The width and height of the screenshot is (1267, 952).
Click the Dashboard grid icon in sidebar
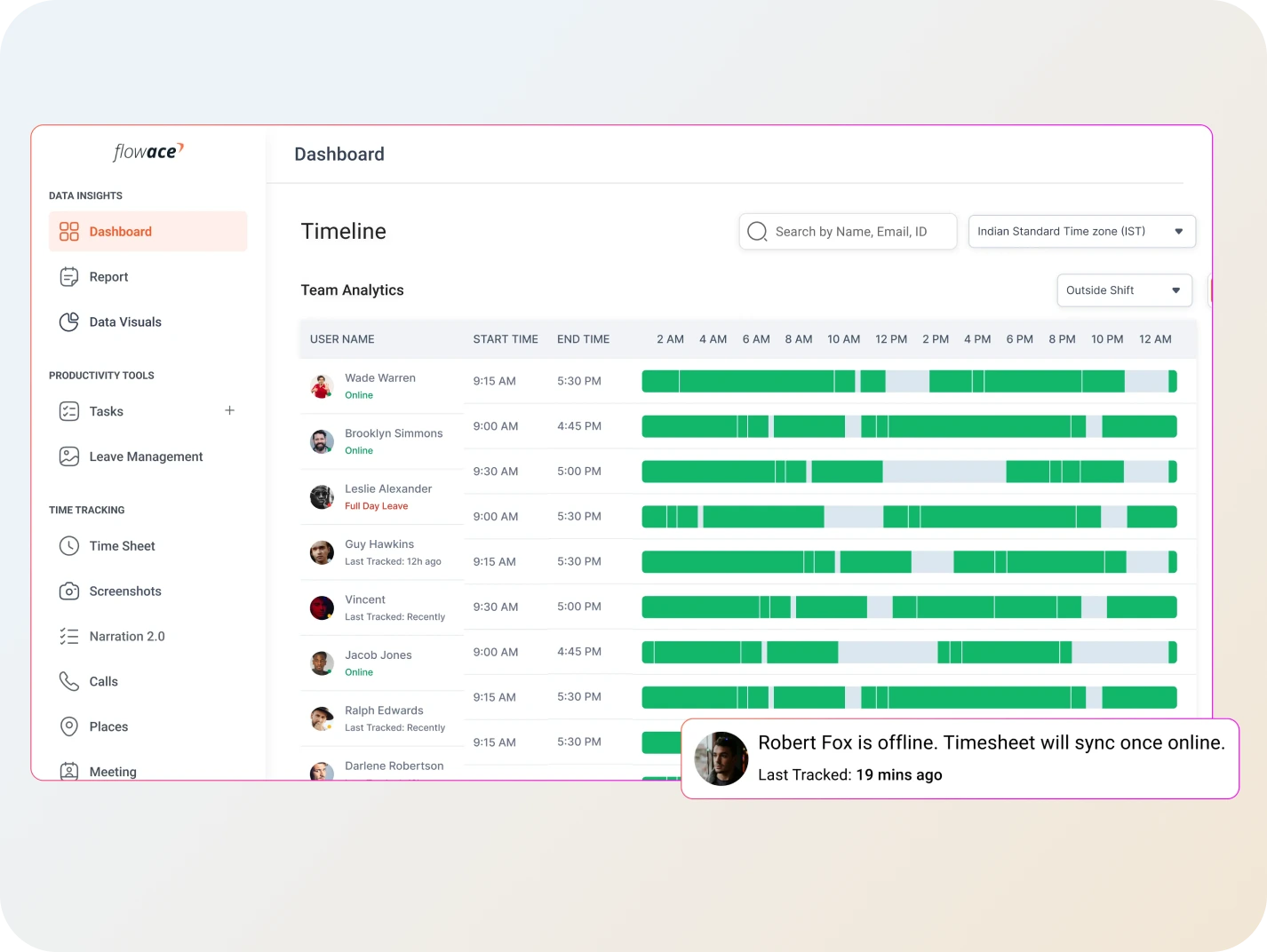click(x=68, y=232)
